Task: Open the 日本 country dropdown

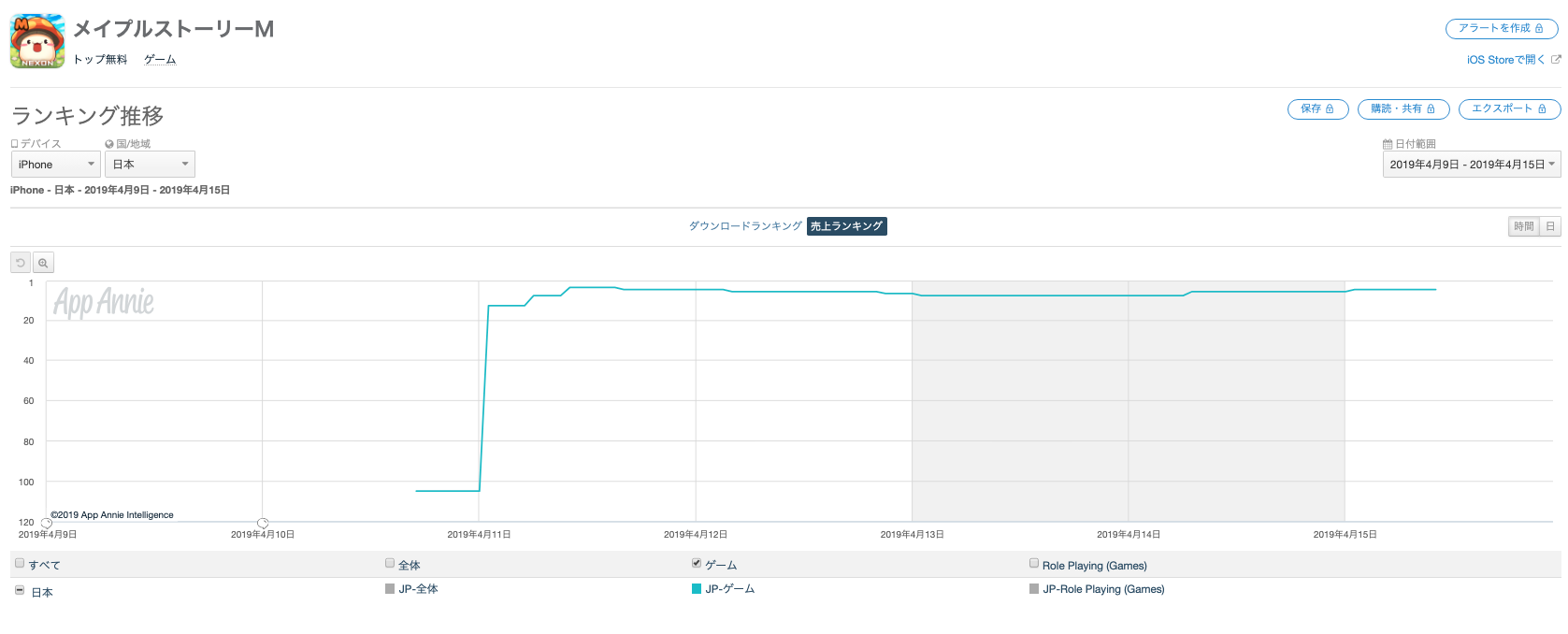Action: coord(150,165)
